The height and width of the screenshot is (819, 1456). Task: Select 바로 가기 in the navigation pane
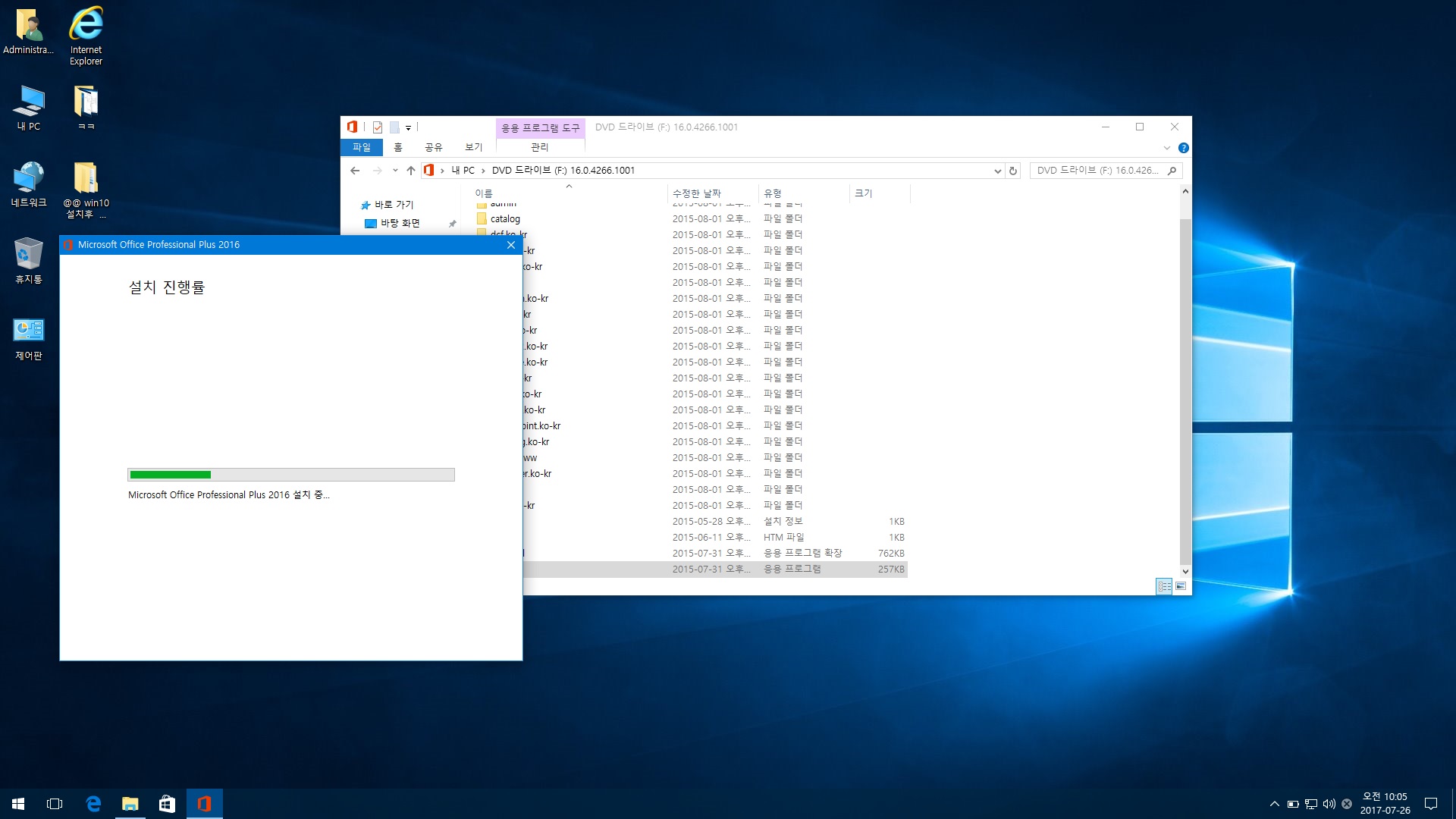pyautogui.click(x=394, y=205)
